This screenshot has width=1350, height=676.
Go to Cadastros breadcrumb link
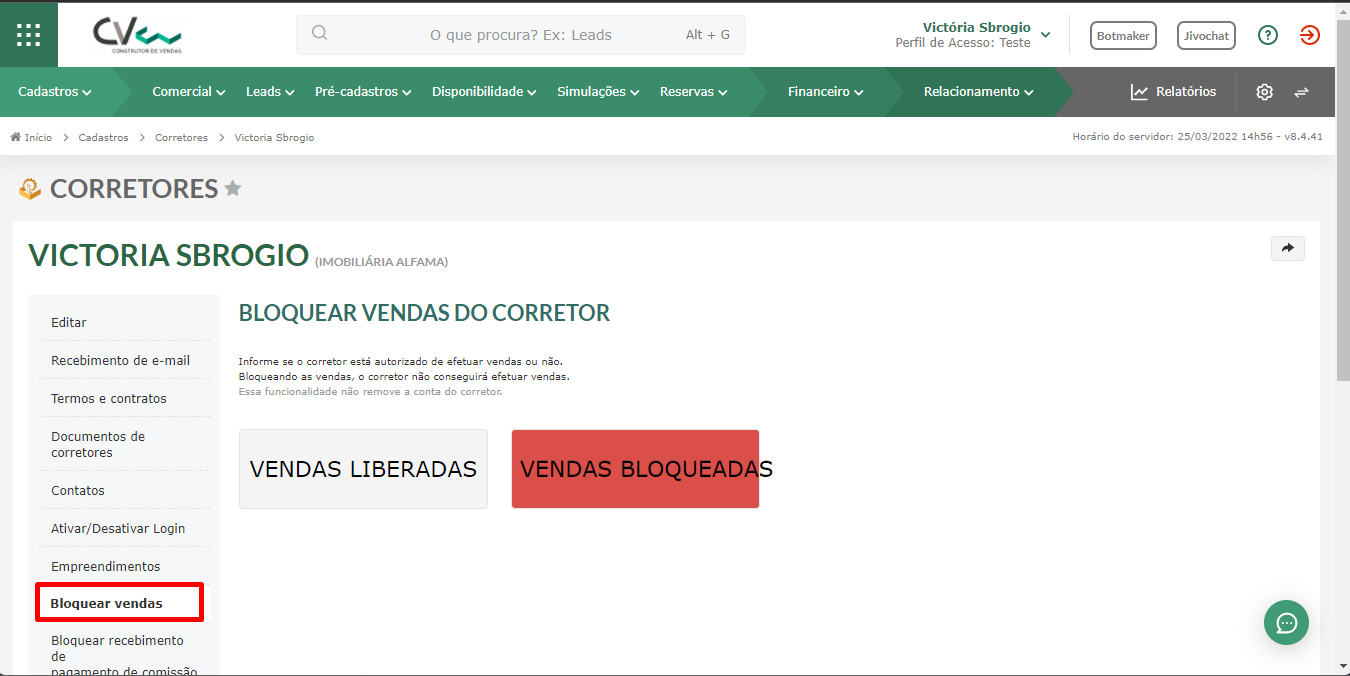tap(104, 137)
